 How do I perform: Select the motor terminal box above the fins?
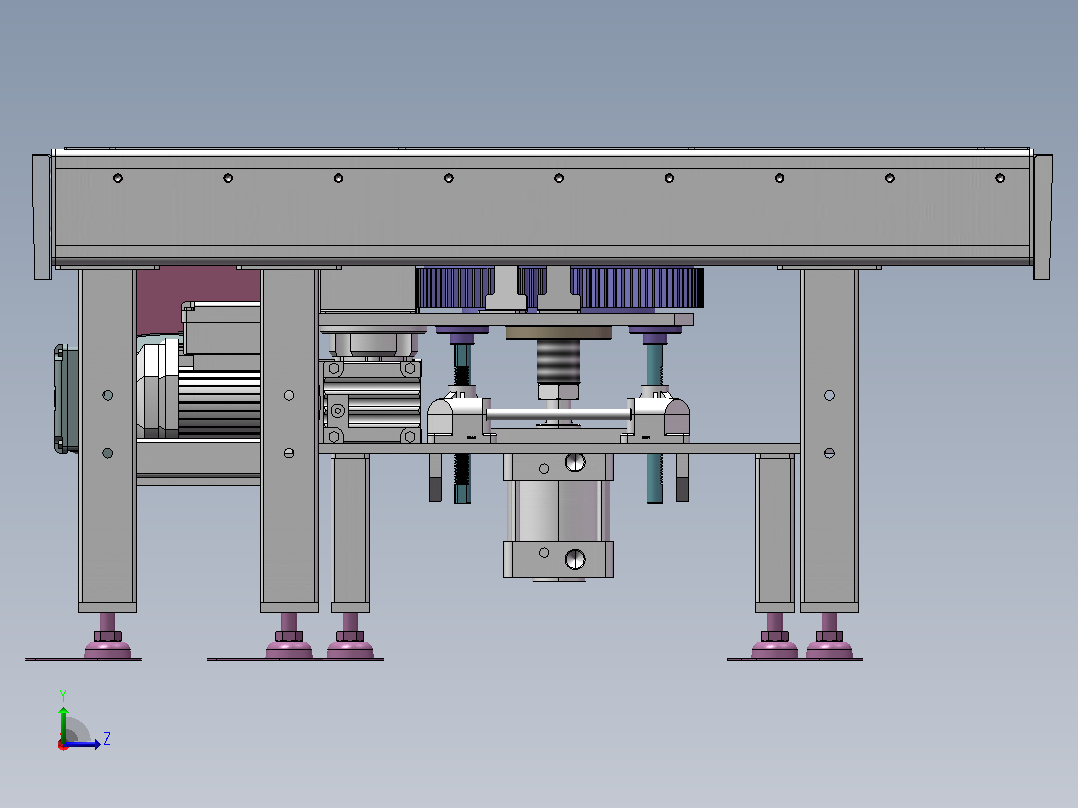(221, 327)
